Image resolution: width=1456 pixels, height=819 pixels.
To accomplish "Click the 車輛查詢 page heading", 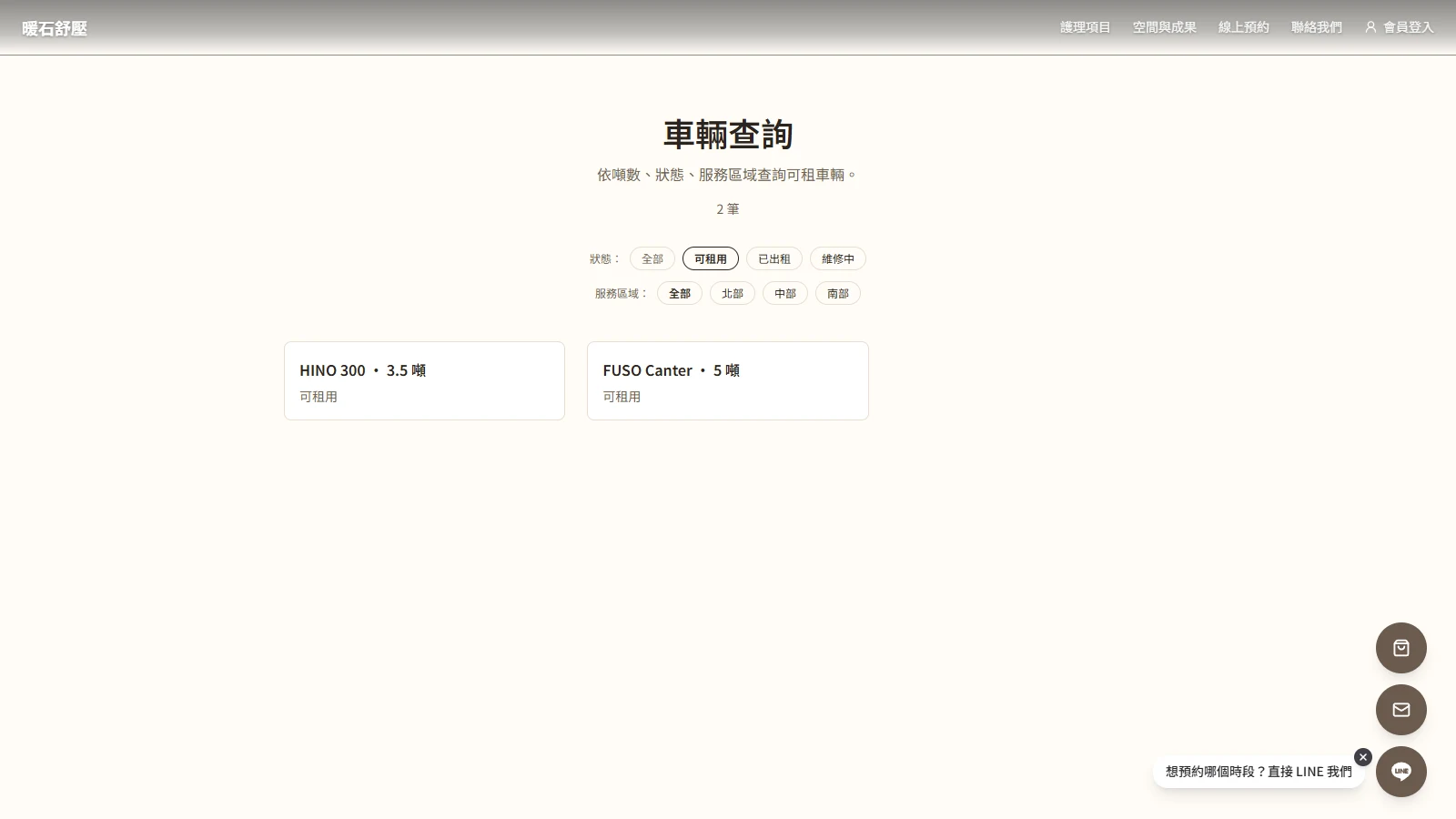I will tap(728, 135).
